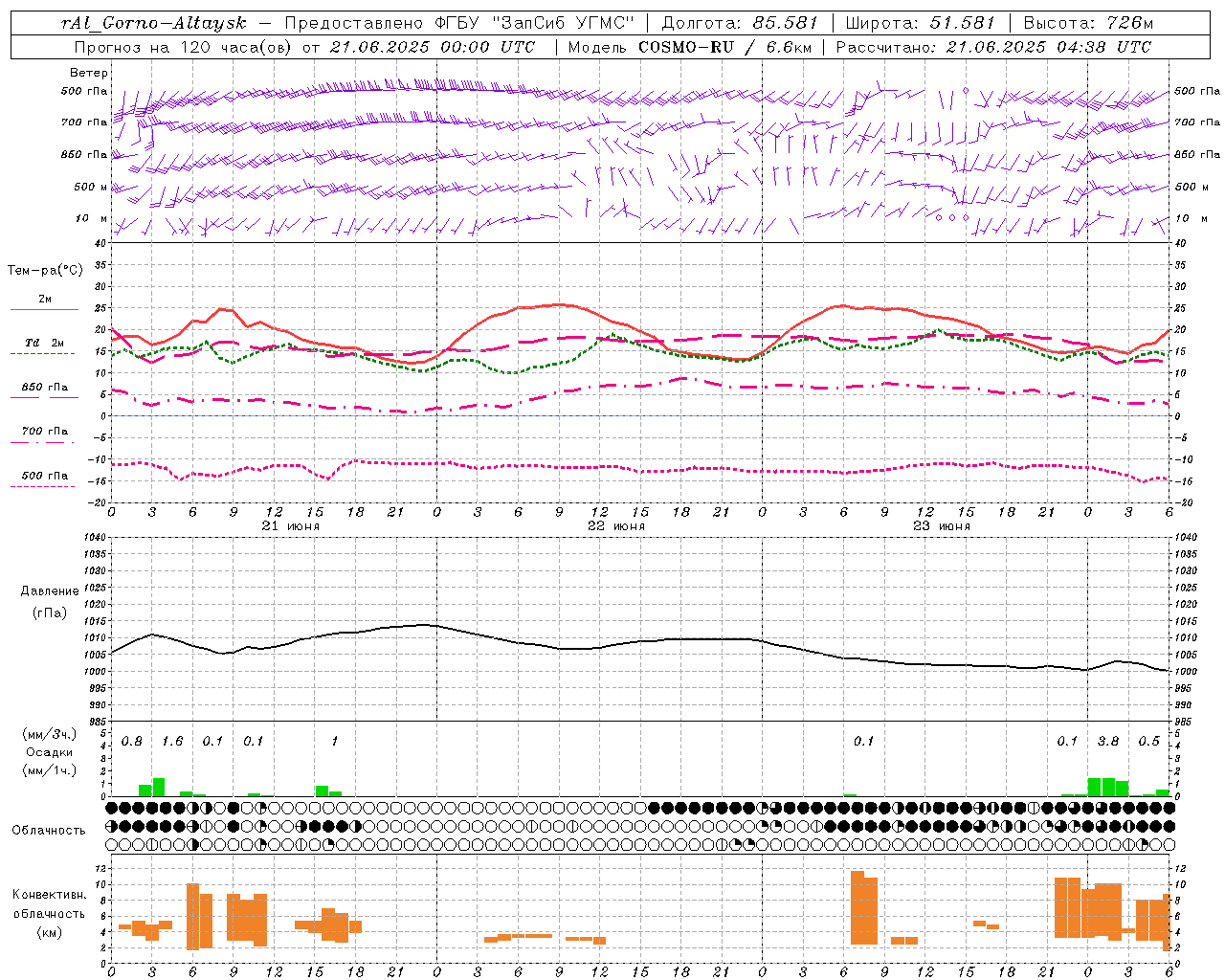Click the forecast text Прогноз на 120 часа(ов)
This screenshot has width=1225, height=980.
(184, 47)
